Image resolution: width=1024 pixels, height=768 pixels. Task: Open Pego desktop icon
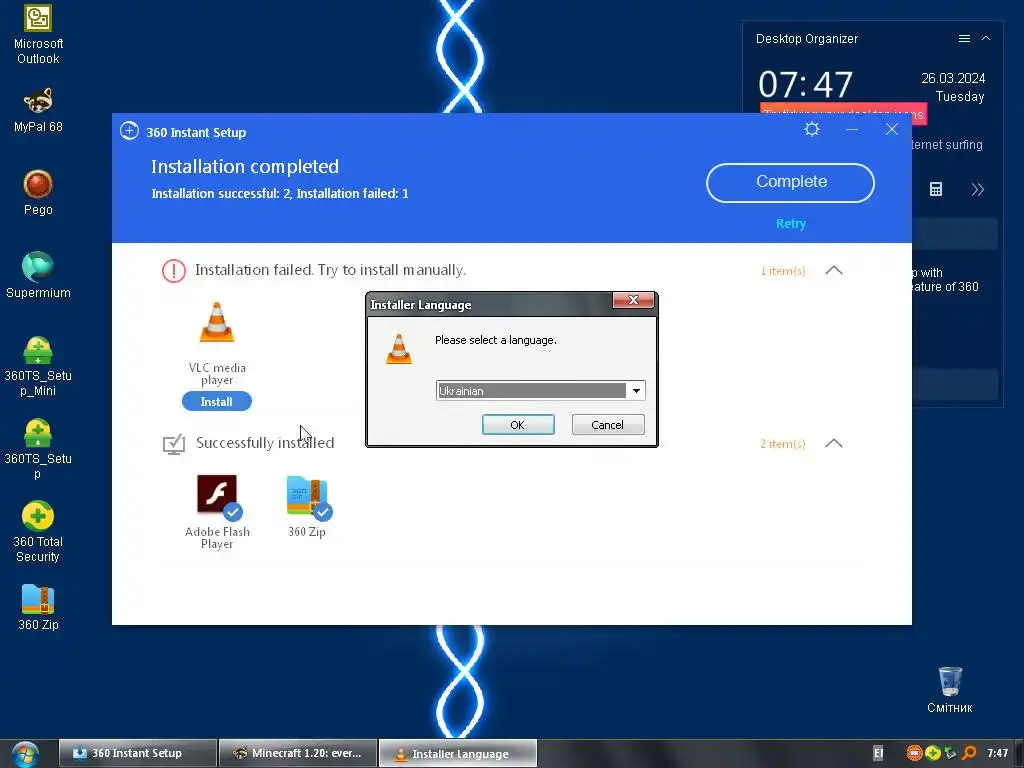point(38,193)
